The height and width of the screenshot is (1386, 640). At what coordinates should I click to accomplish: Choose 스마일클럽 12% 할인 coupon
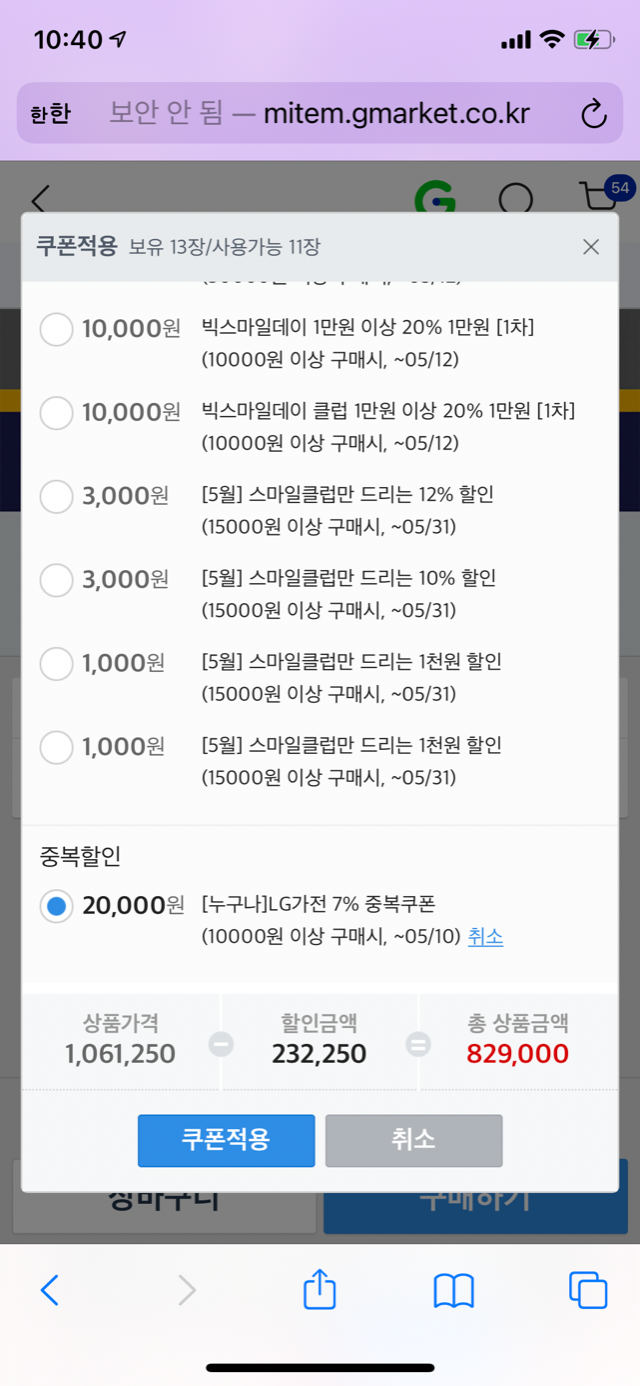(56, 495)
